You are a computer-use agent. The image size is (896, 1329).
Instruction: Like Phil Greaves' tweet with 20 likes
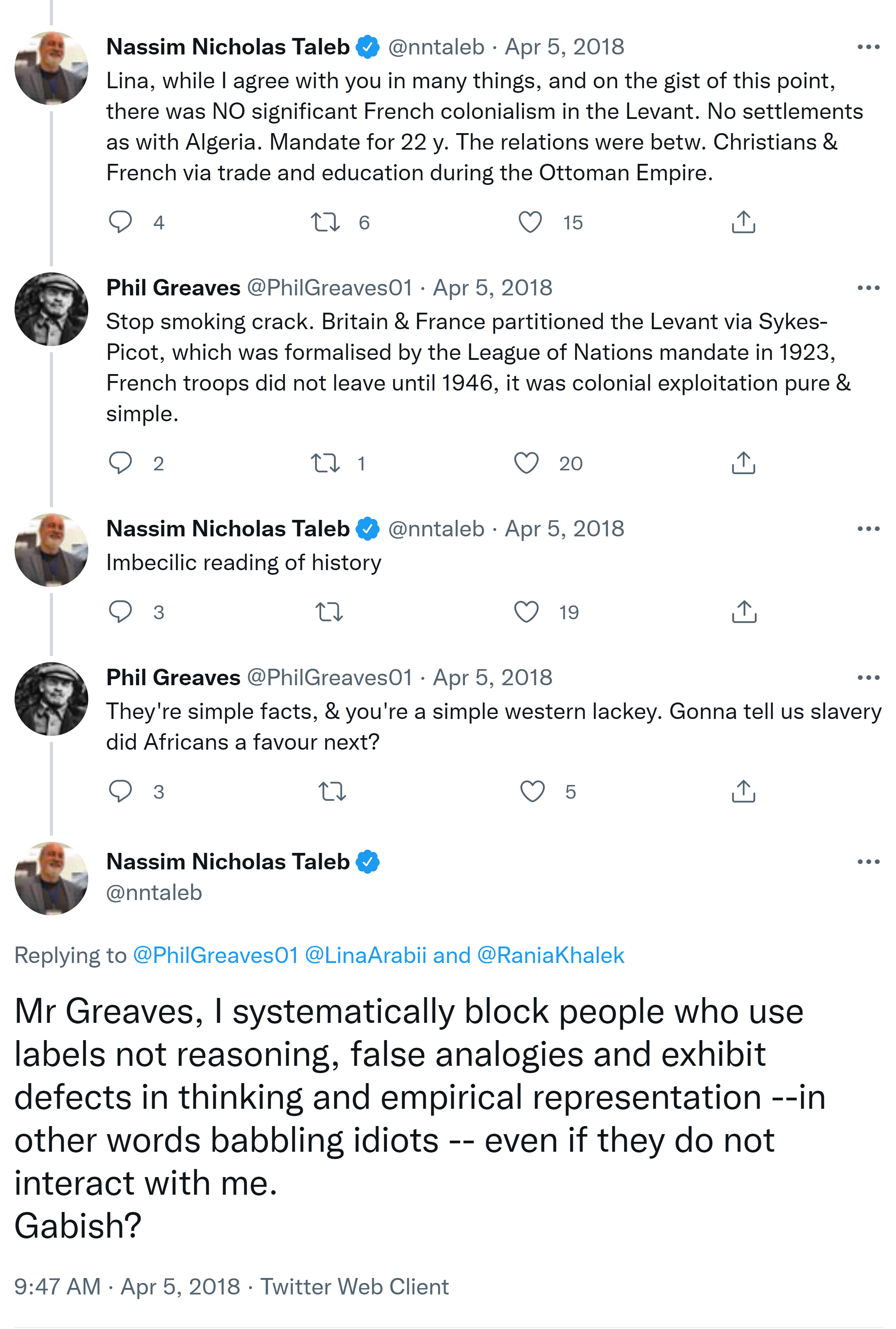point(526,463)
